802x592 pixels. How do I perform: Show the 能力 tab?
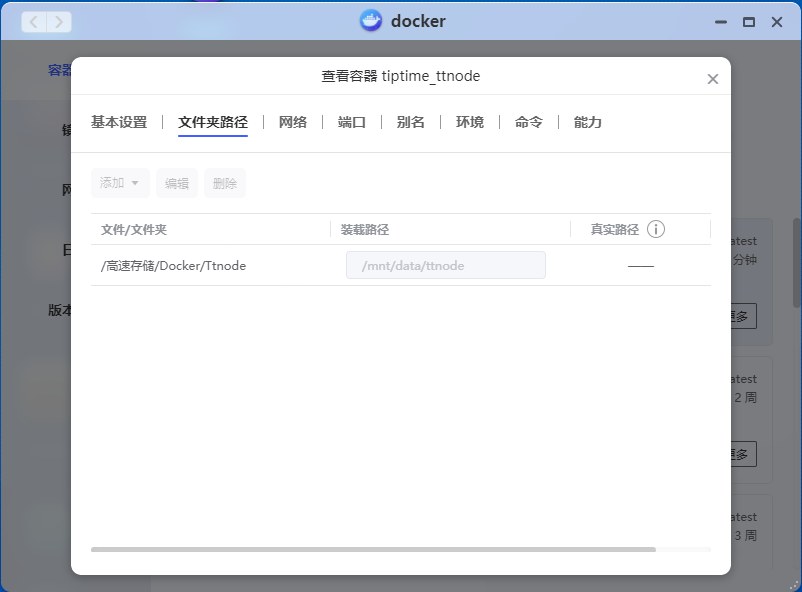588,122
